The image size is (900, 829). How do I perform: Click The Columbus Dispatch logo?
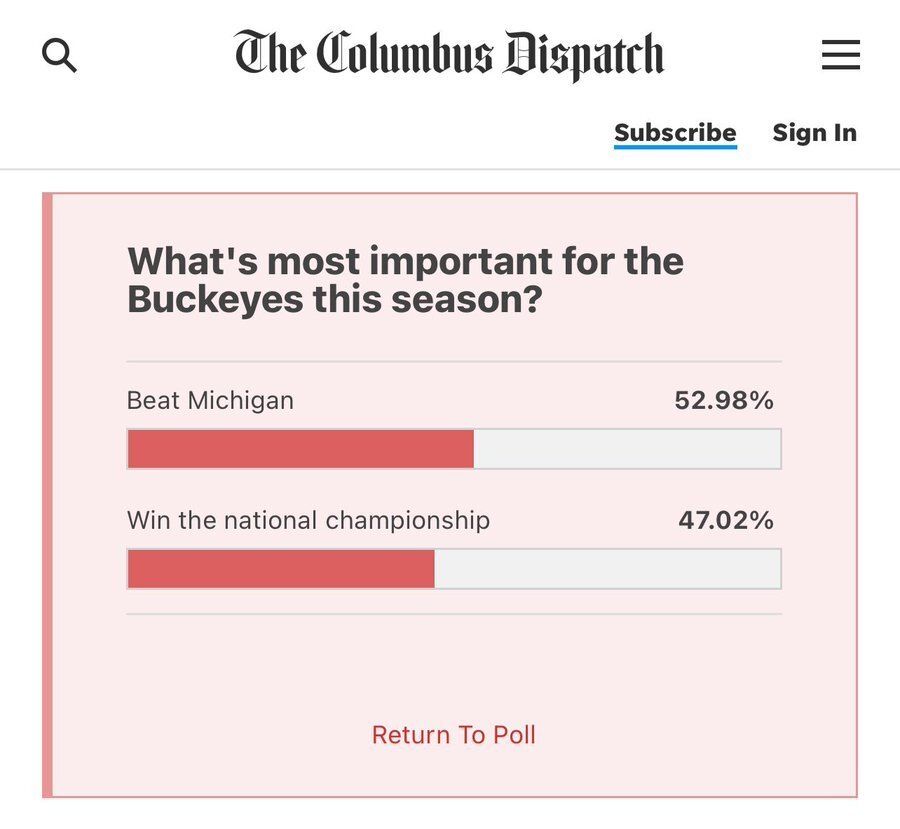coord(449,55)
